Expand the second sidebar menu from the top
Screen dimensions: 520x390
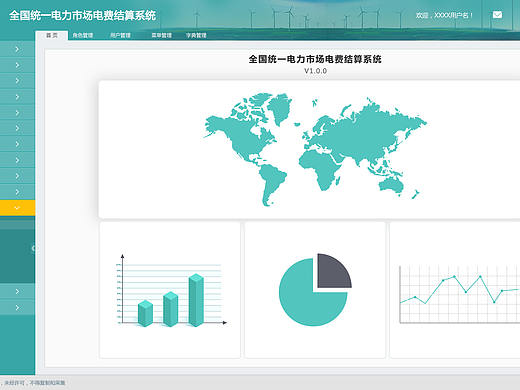(17, 65)
